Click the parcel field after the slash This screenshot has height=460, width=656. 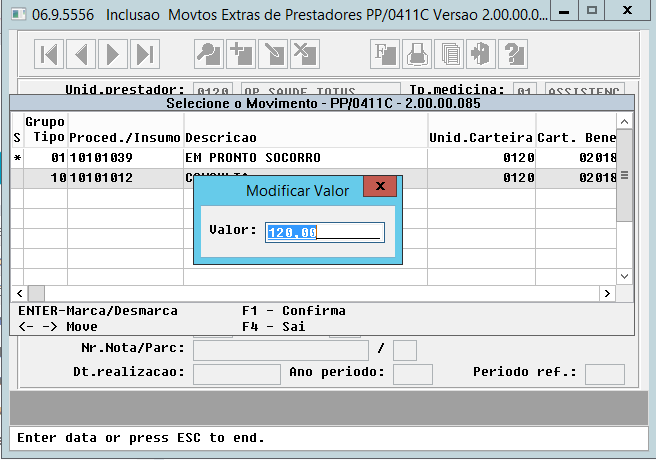tap(405, 350)
